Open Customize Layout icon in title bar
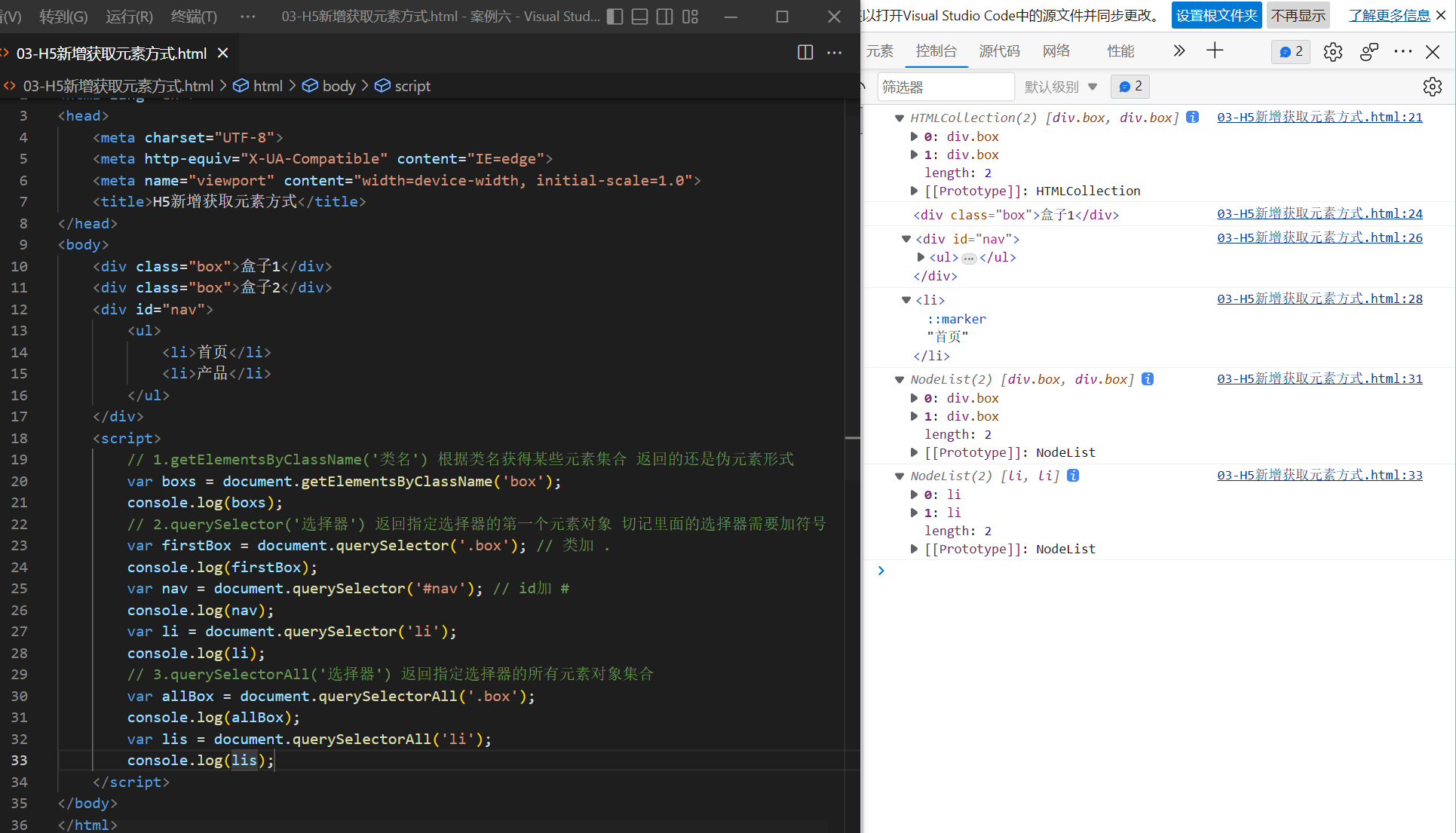1456x833 pixels. [x=690, y=17]
